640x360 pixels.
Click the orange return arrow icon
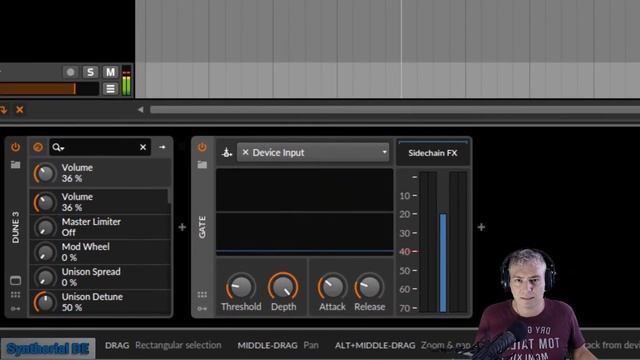tap(4, 109)
